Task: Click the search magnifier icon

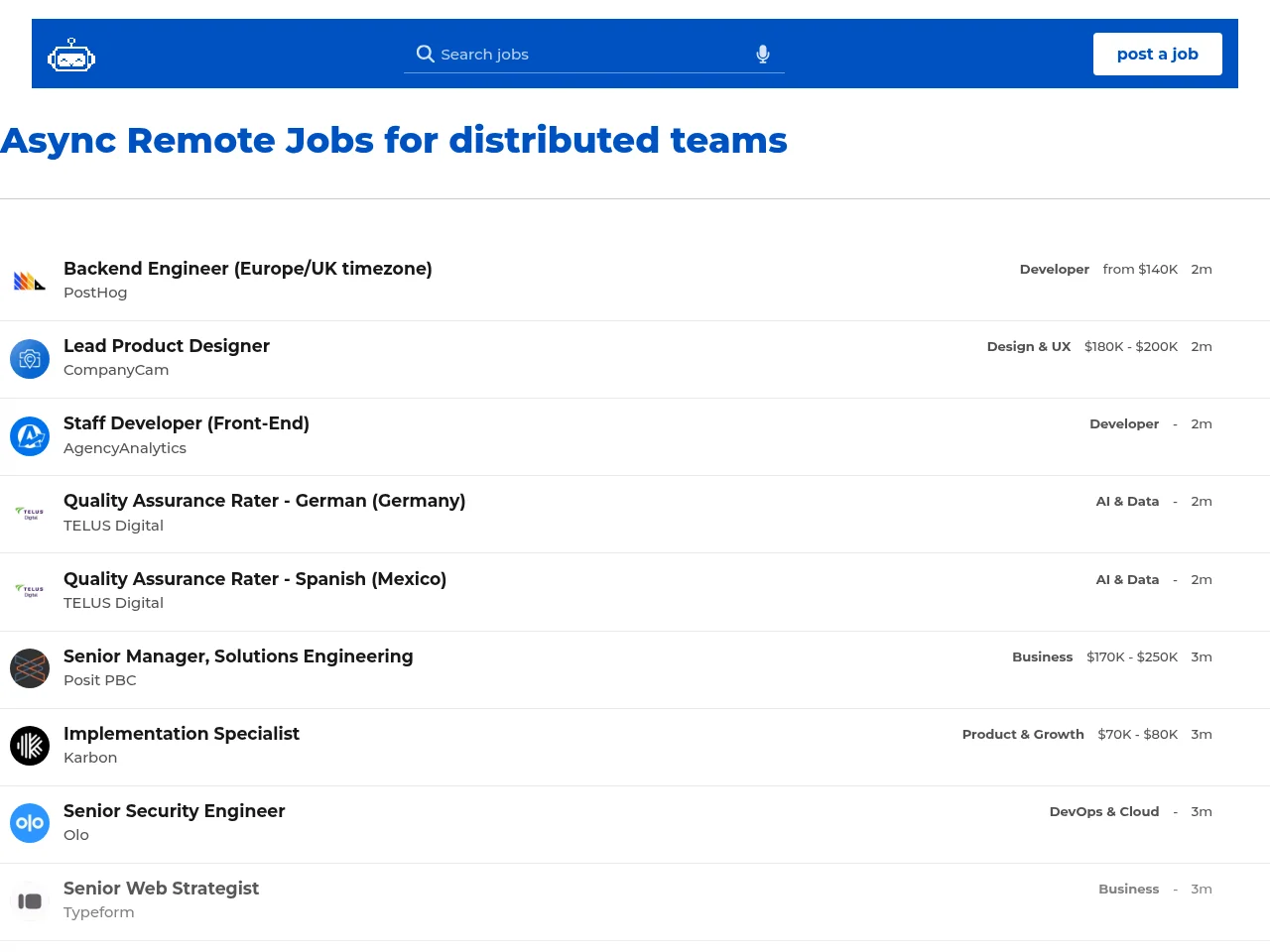Action: [x=425, y=54]
